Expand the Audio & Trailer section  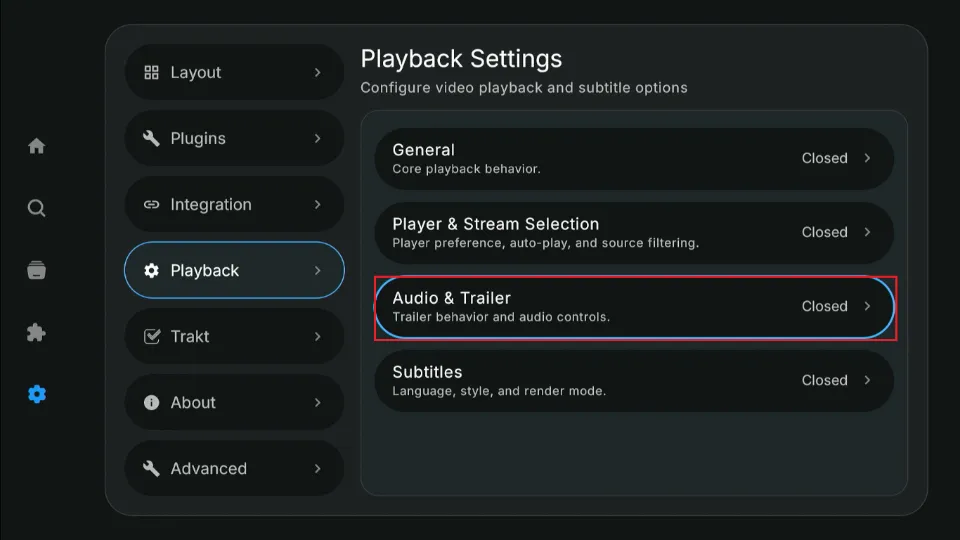point(634,306)
